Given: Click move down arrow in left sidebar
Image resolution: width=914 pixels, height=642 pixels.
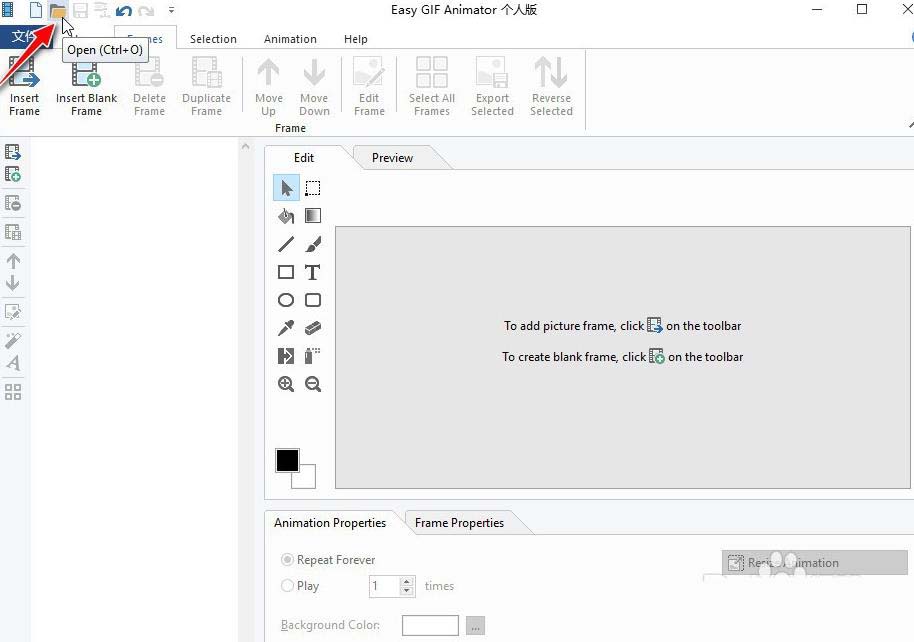Looking at the screenshot, I should click(x=13, y=283).
